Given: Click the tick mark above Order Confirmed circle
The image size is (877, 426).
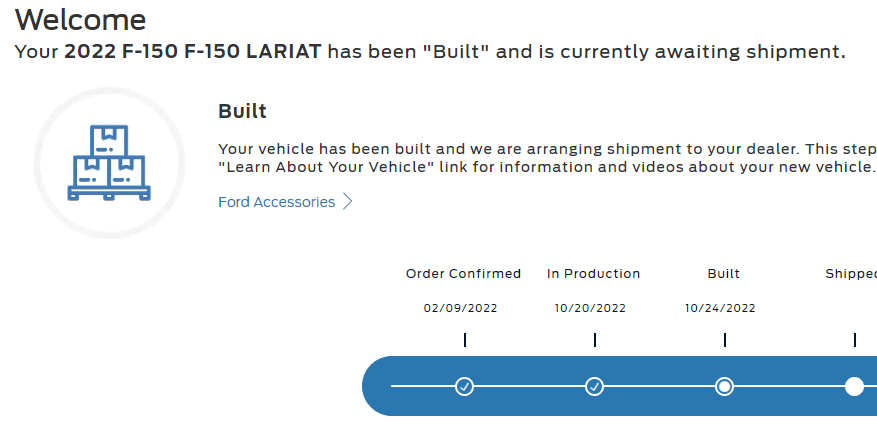Looking at the screenshot, I should pos(465,340).
